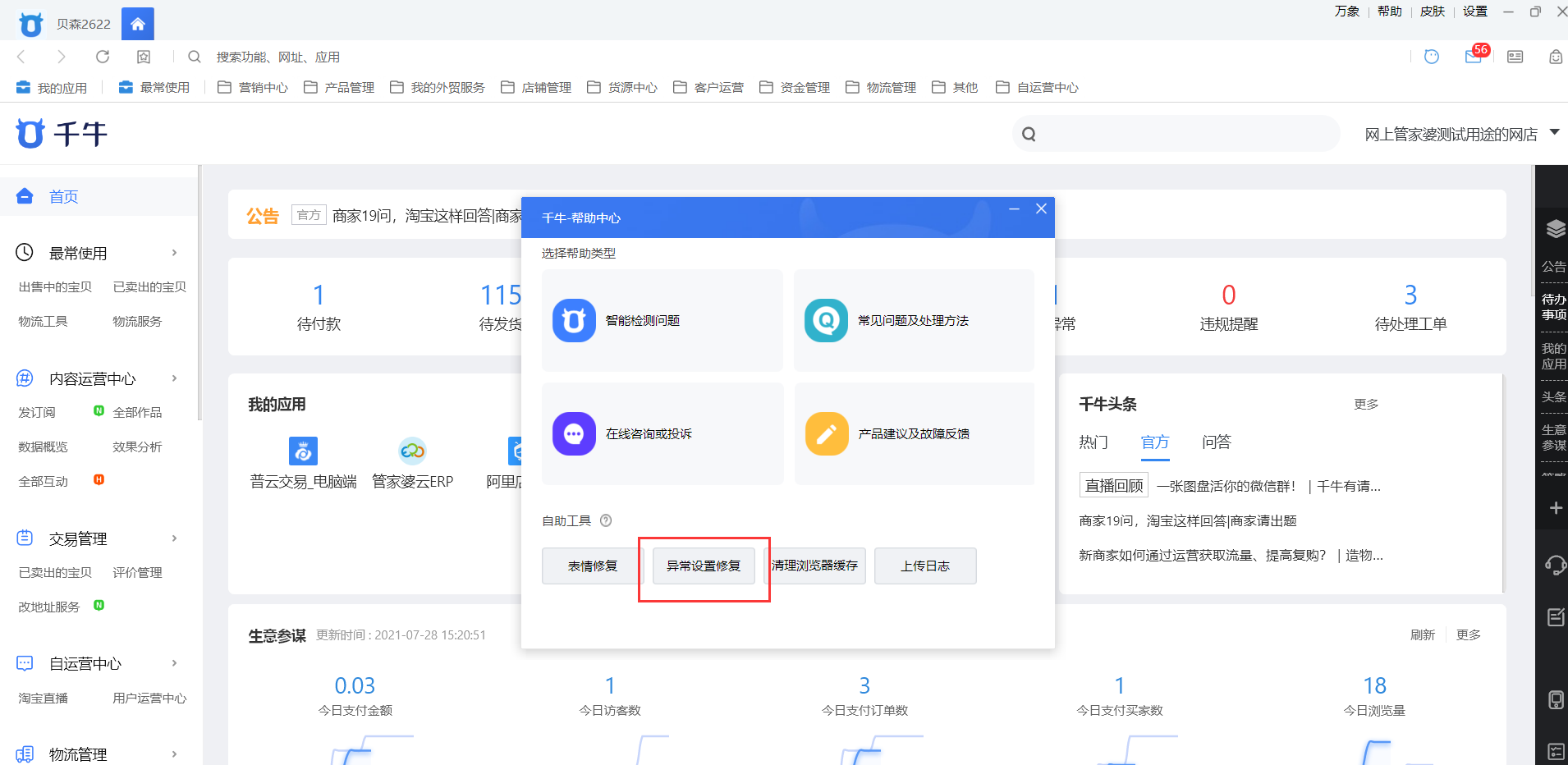The image size is (1568, 765).
Task: Switch to 问答 headlines tab
Action: (x=1217, y=442)
